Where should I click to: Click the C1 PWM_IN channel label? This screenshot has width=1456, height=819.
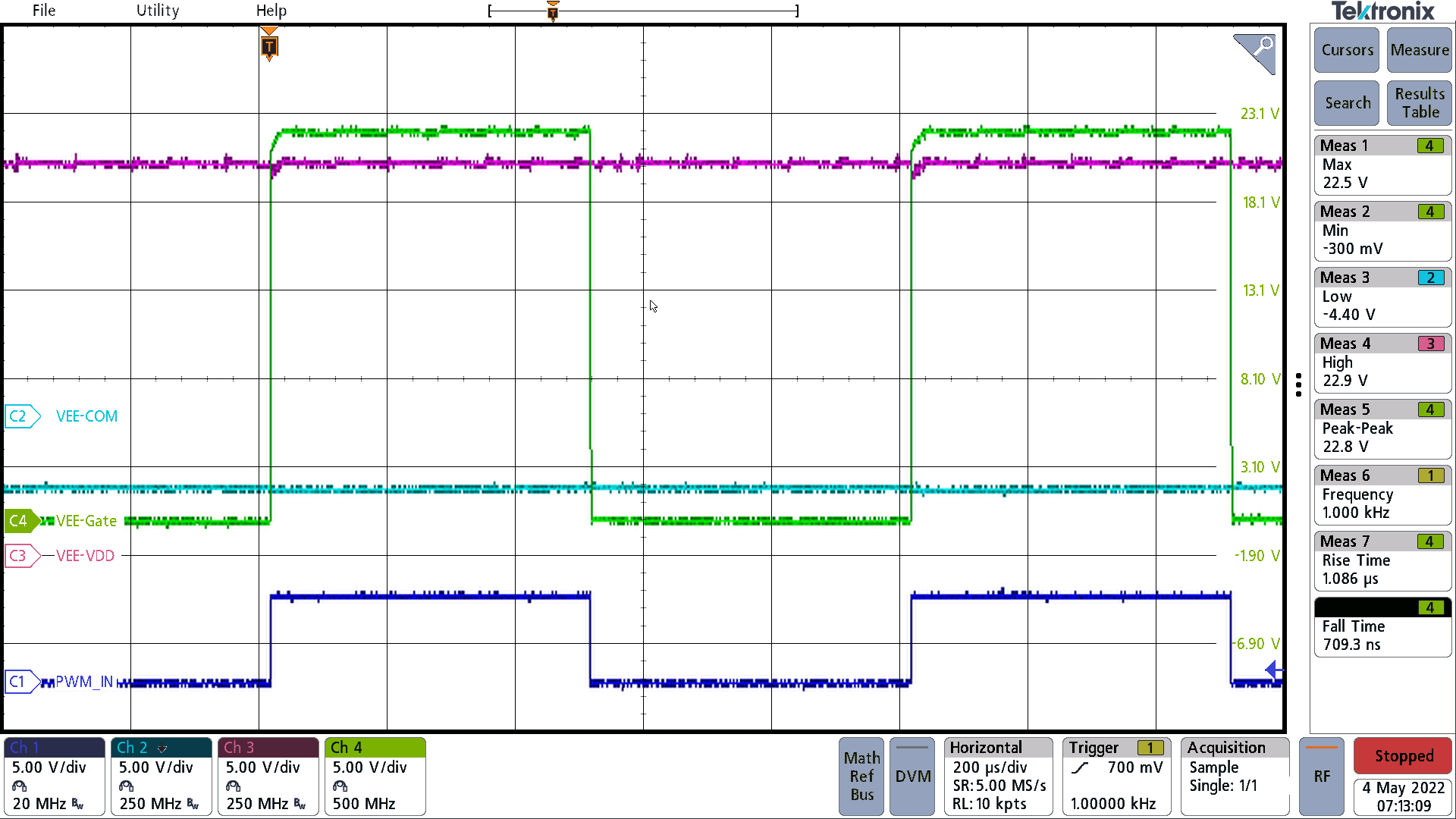(20, 681)
